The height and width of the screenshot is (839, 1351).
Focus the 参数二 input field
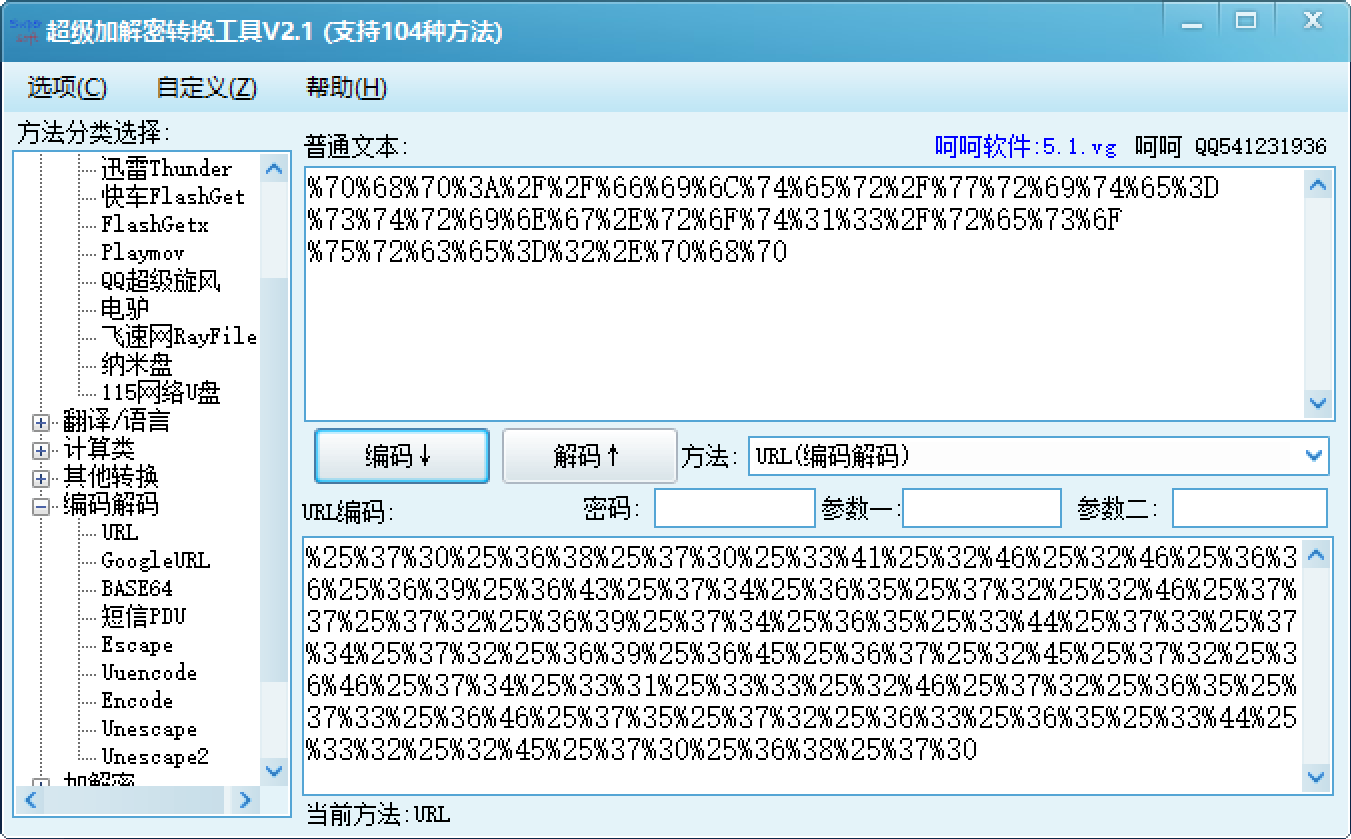click(1249, 508)
